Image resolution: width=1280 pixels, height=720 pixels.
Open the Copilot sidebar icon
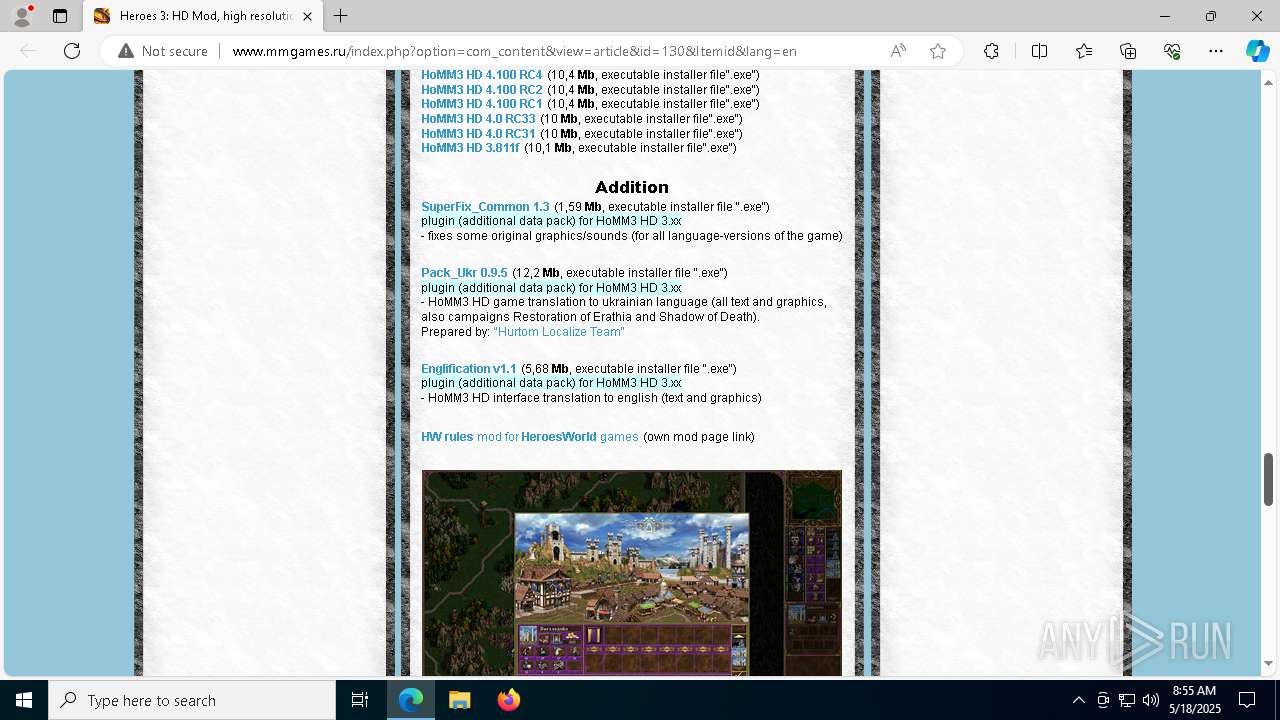tap(1257, 51)
